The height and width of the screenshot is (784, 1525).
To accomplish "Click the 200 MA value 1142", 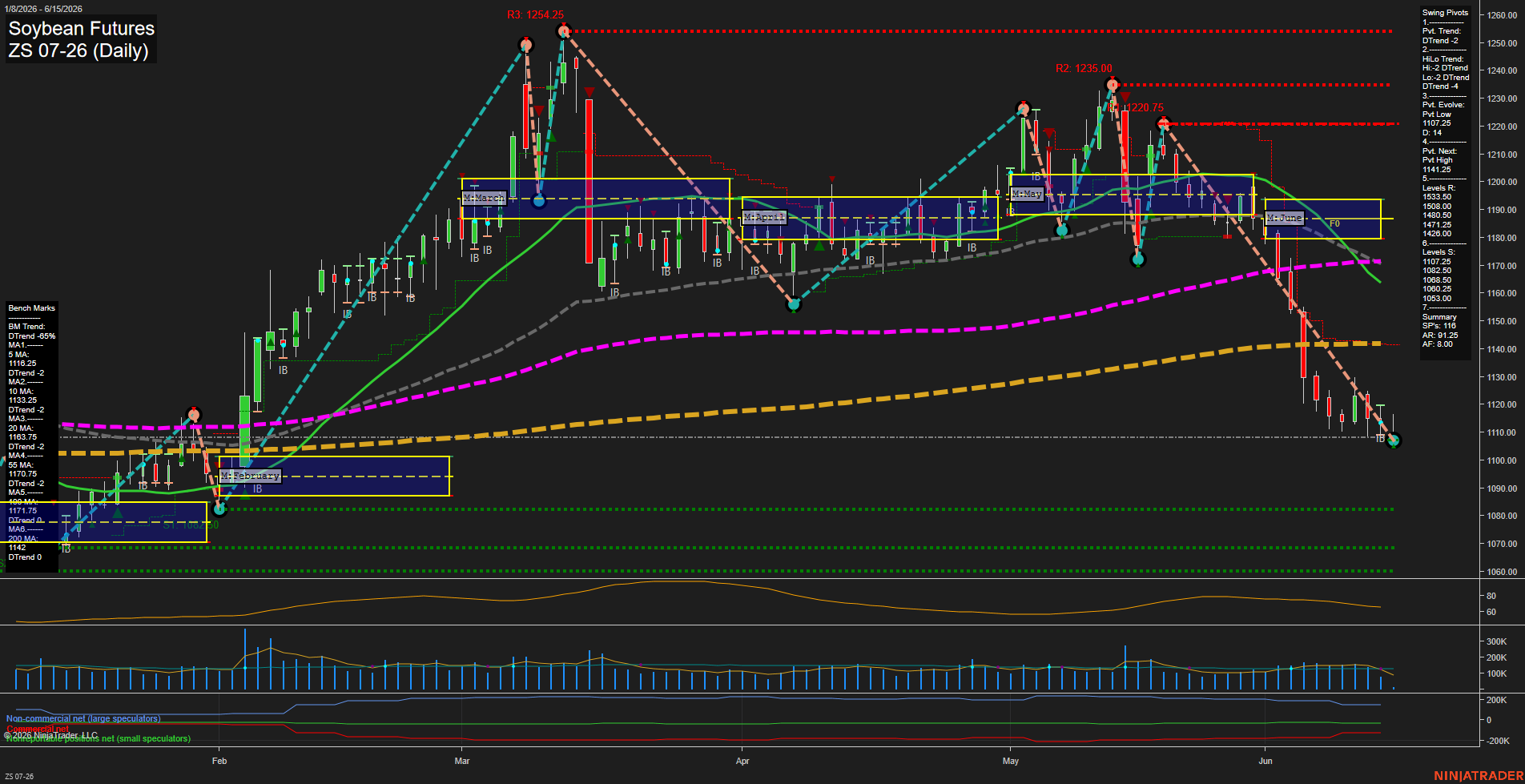I will (17, 548).
